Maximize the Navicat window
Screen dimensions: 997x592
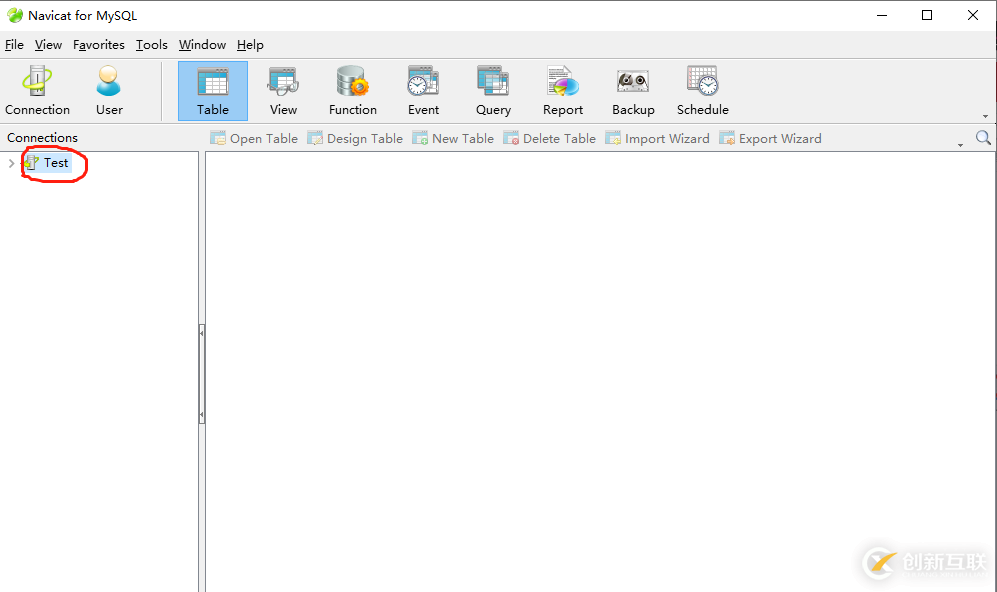pyautogui.click(x=927, y=15)
